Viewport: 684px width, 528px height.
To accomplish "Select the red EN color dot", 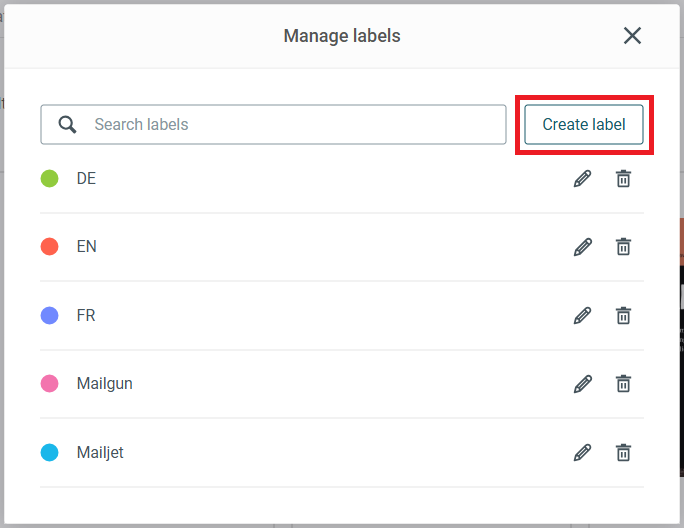I will point(49,247).
